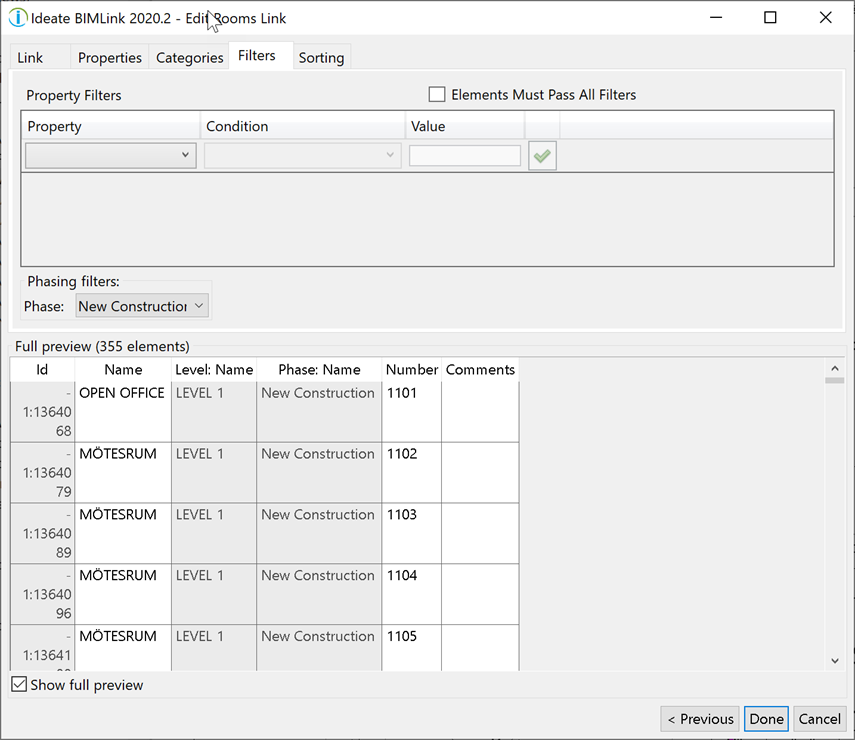Select the MÖTESRUM cell in row 1103
The image size is (855, 740).
pyautogui.click(x=123, y=533)
